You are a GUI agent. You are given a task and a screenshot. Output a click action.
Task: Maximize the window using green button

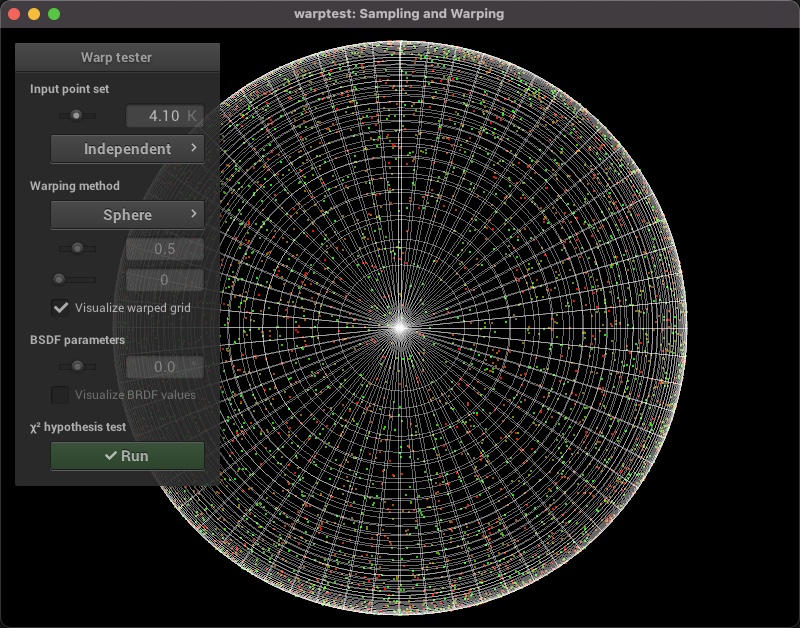pyautogui.click(x=54, y=14)
